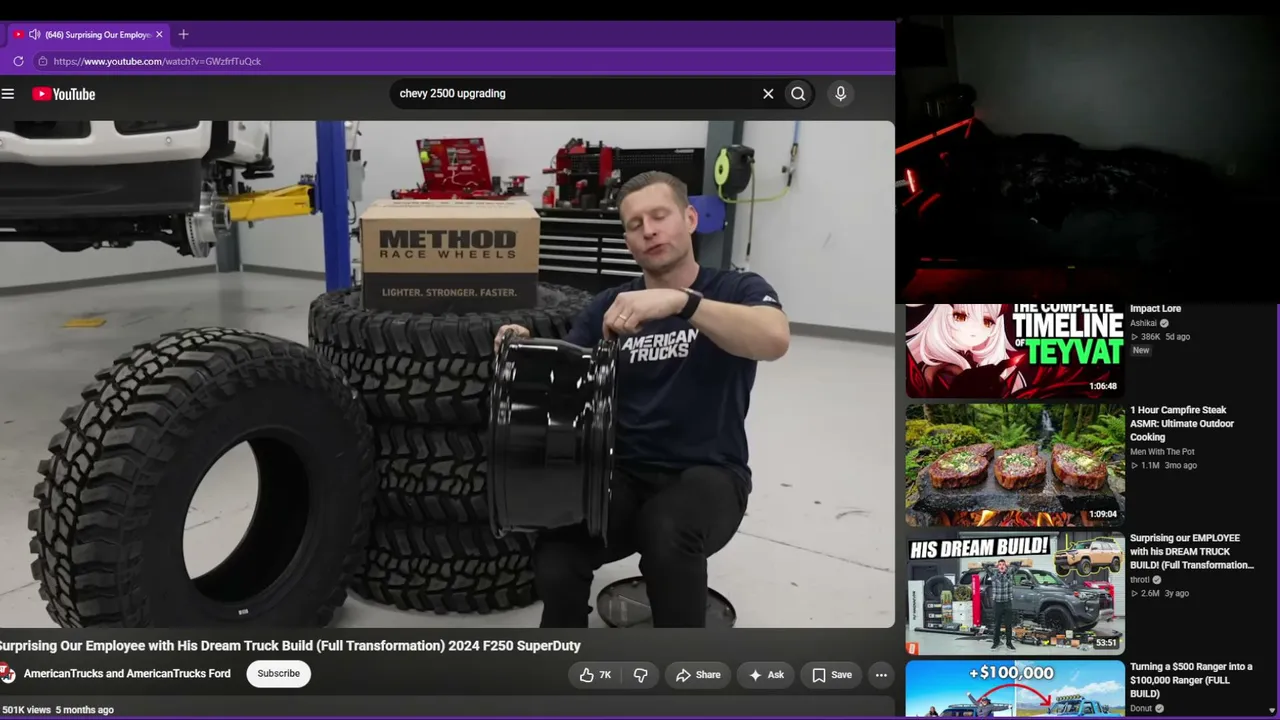Expand description at 501K views line
Image resolution: width=1280 pixels, height=720 pixels.
point(57,710)
